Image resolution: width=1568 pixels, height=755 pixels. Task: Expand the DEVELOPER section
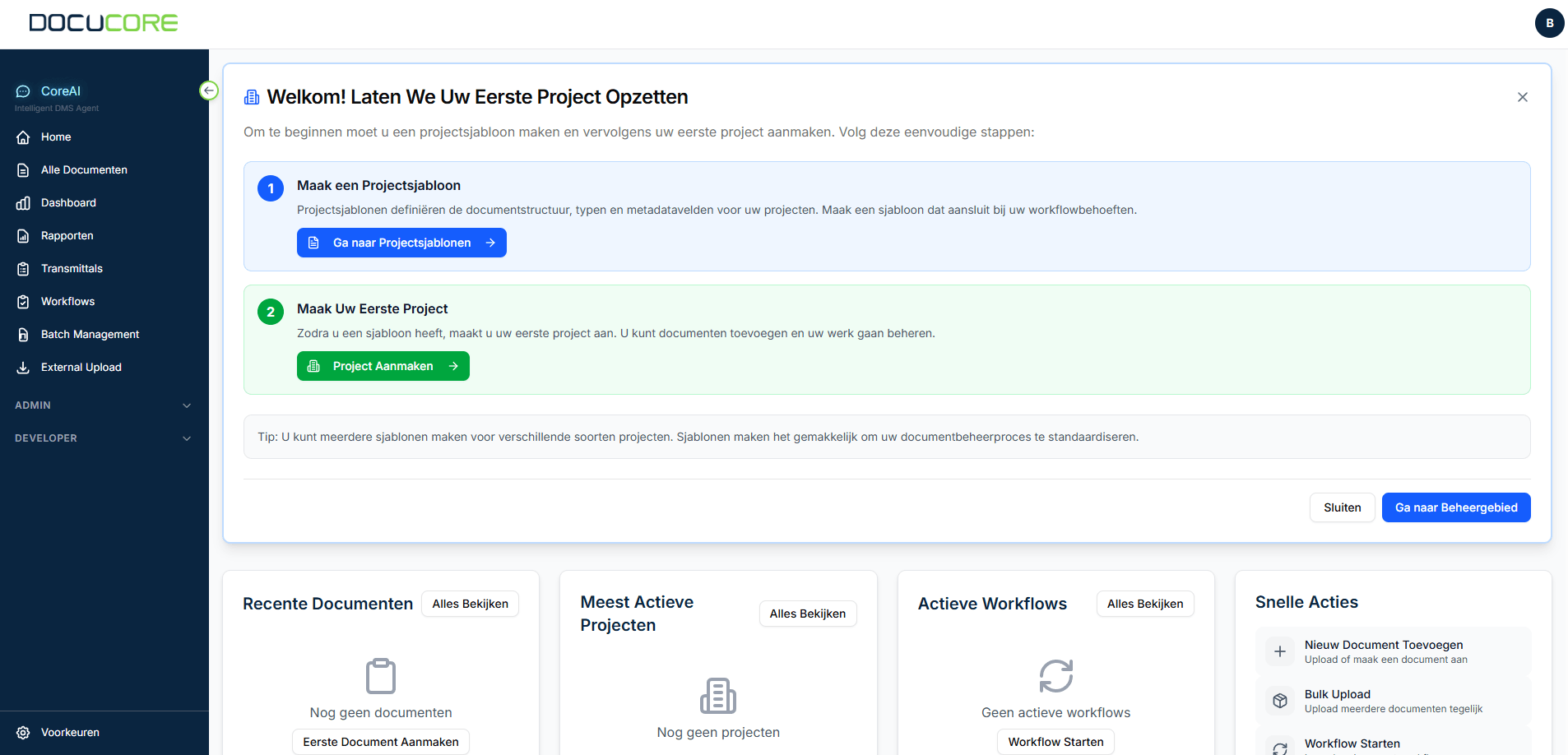point(104,438)
